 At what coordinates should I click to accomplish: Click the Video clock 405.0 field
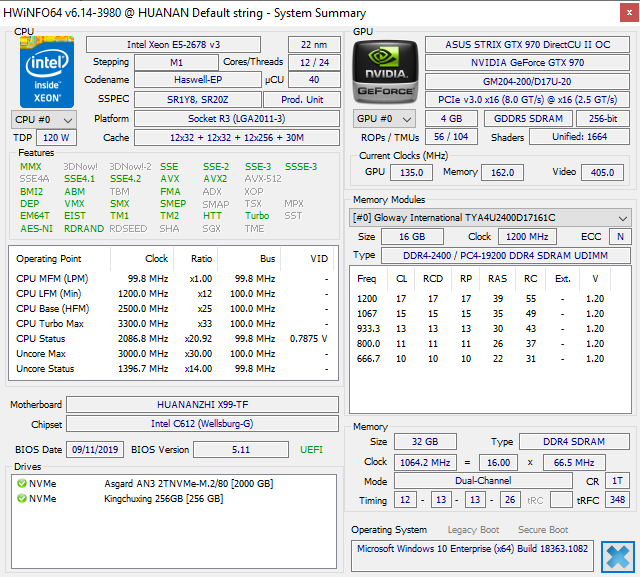[x=602, y=172]
